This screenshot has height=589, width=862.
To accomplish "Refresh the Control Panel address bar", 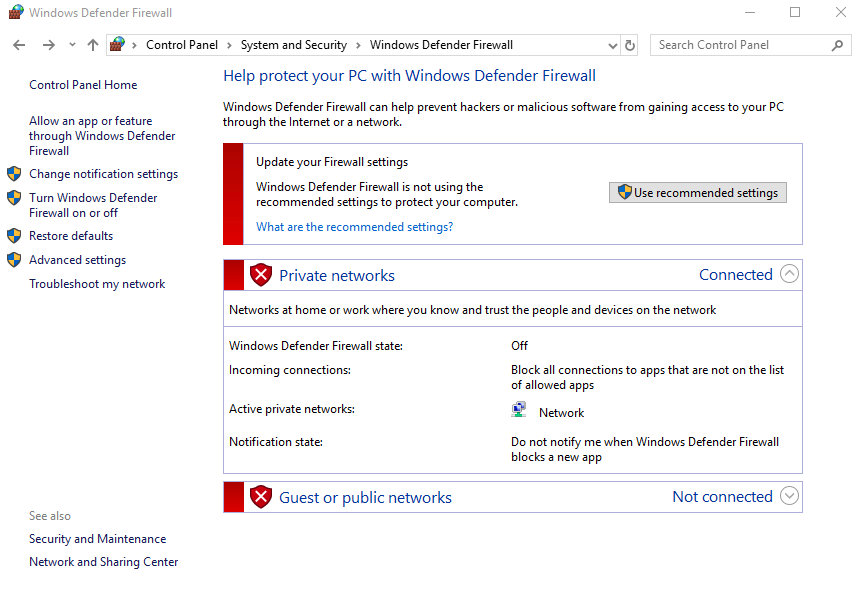I will pyautogui.click(x=630, y=45).
